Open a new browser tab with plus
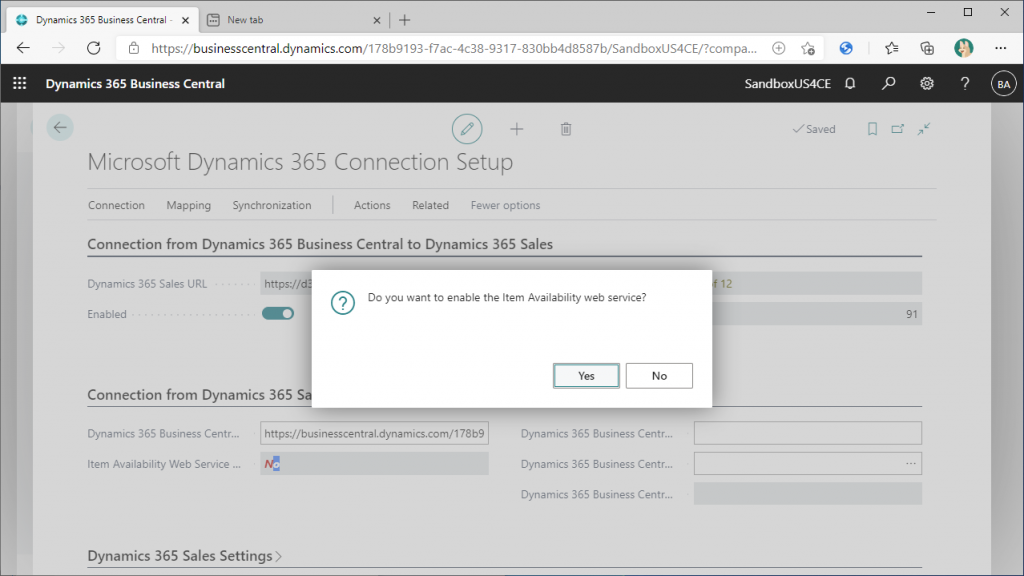Image resolution: width=1024 pixels, height=576 pixels. coord(404,20)
